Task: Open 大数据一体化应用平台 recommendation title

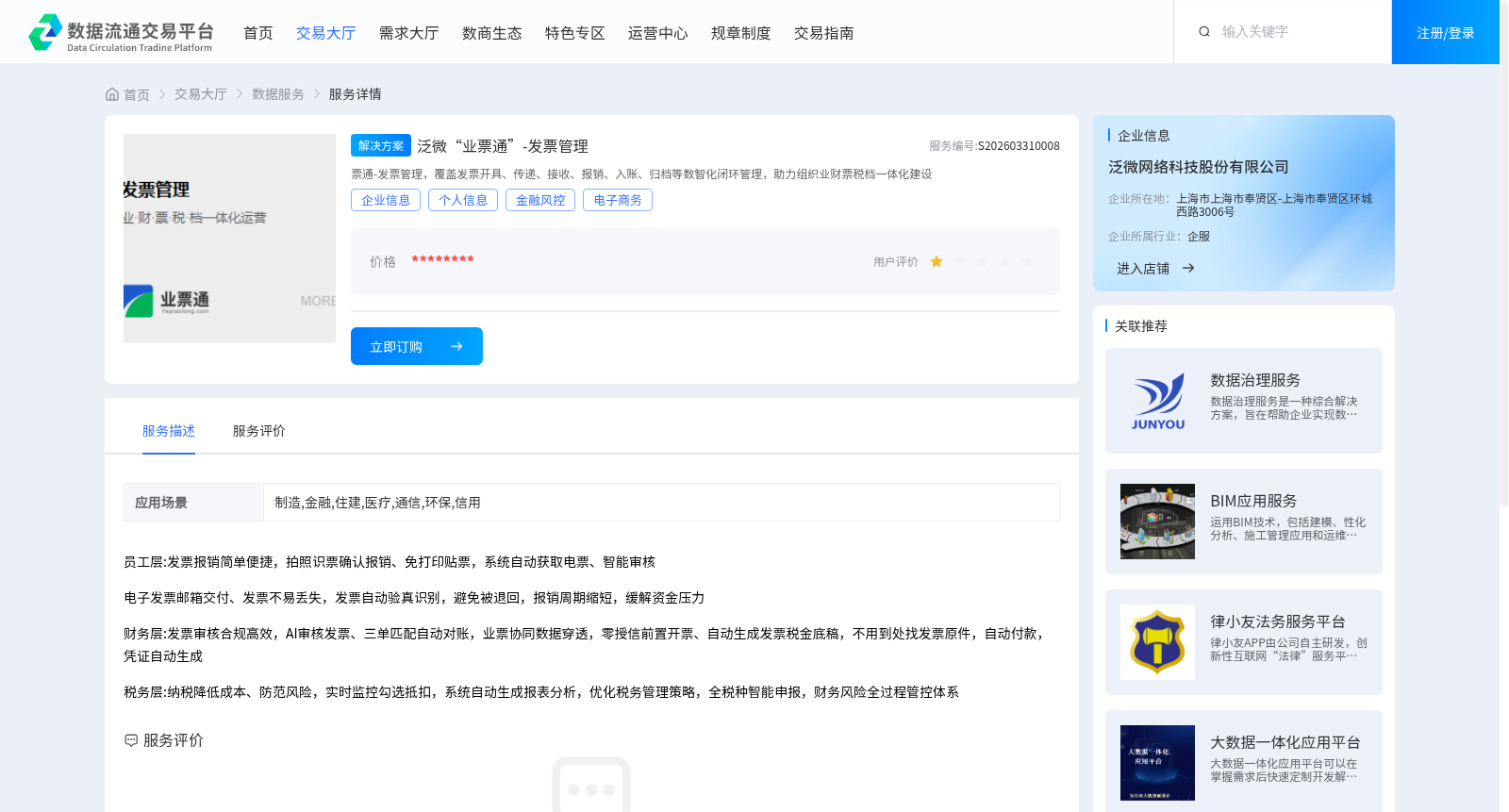Action: tap(1285, 742)
